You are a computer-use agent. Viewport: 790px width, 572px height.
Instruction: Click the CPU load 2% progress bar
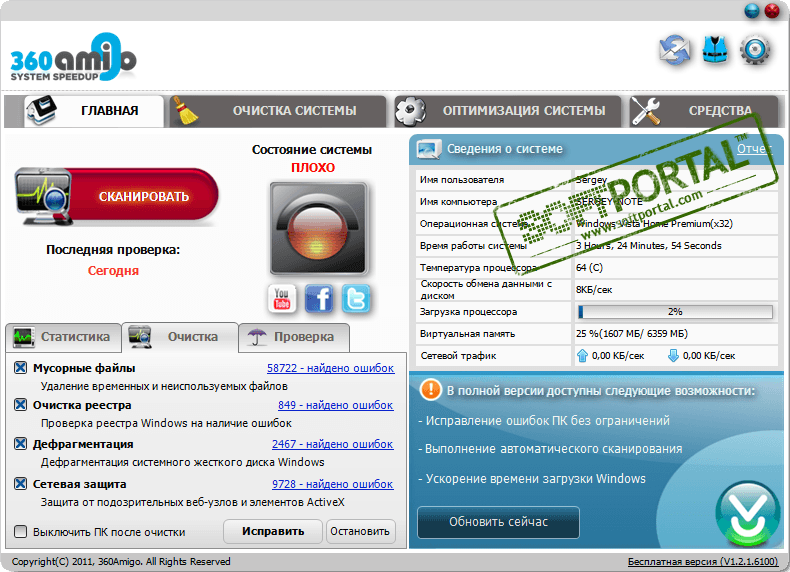pos(675,312)
